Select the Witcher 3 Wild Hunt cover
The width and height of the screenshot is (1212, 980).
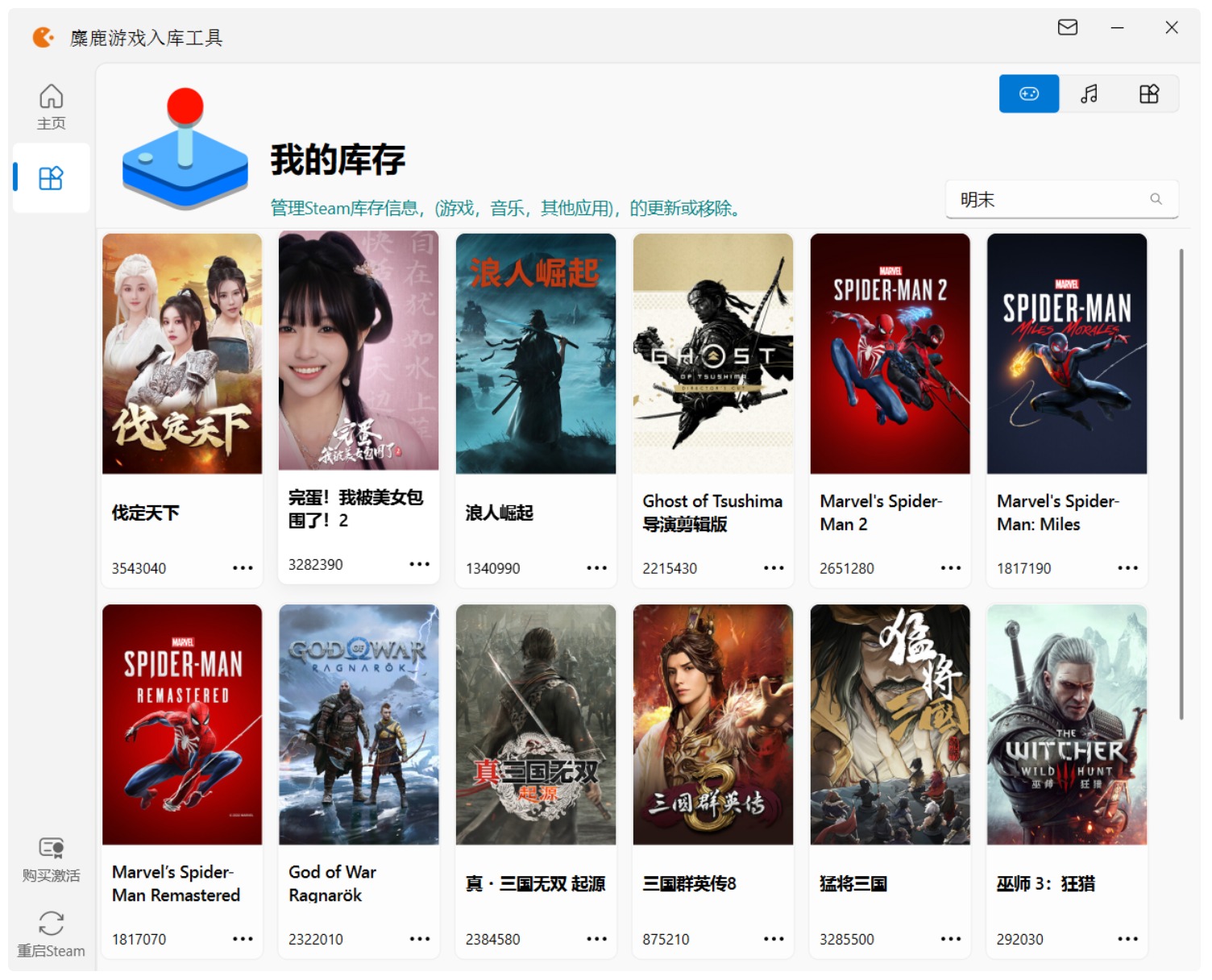(x=1067, y=725)
